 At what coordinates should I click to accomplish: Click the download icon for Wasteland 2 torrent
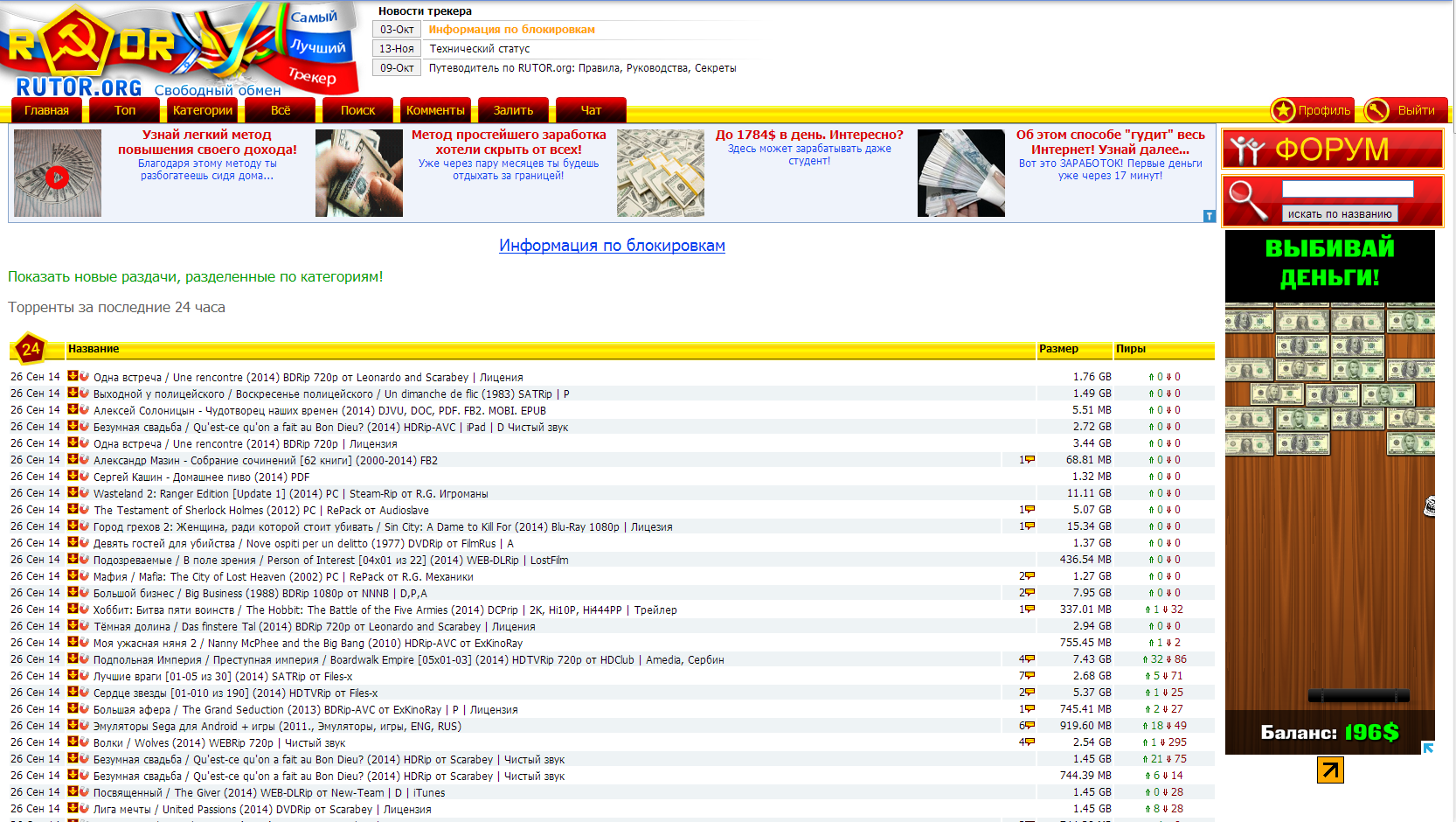coord(73,492)
